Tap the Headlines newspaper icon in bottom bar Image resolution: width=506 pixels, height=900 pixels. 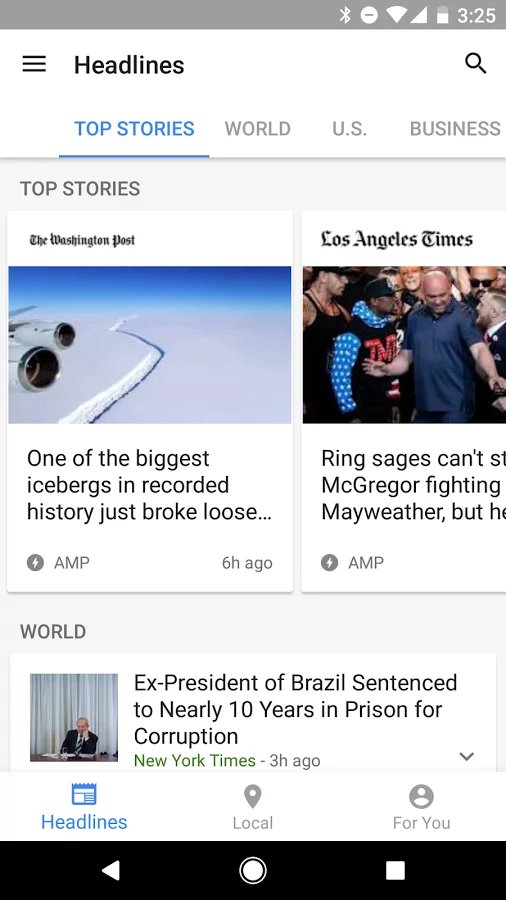[84, 794]
